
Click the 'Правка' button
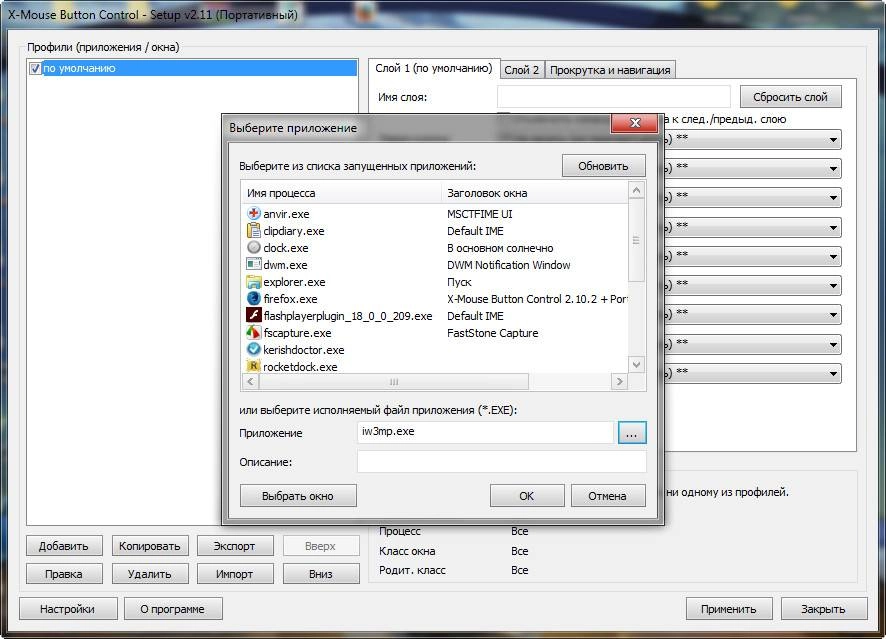[64, 574]
